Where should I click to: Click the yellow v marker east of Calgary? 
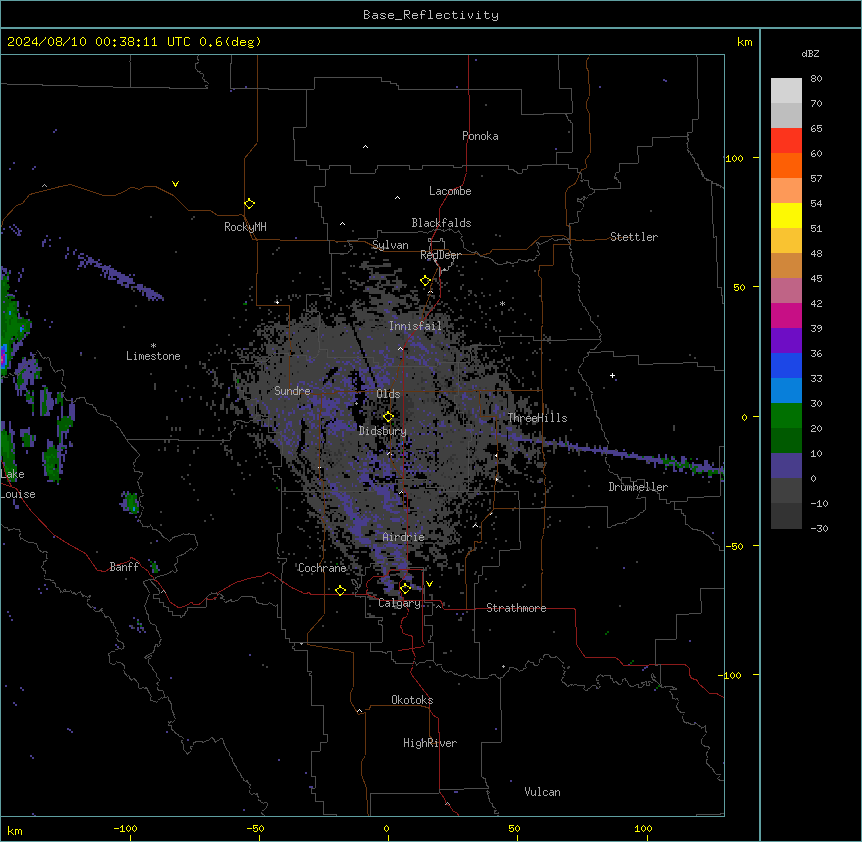pyautogui.click(x=429, y=584)
